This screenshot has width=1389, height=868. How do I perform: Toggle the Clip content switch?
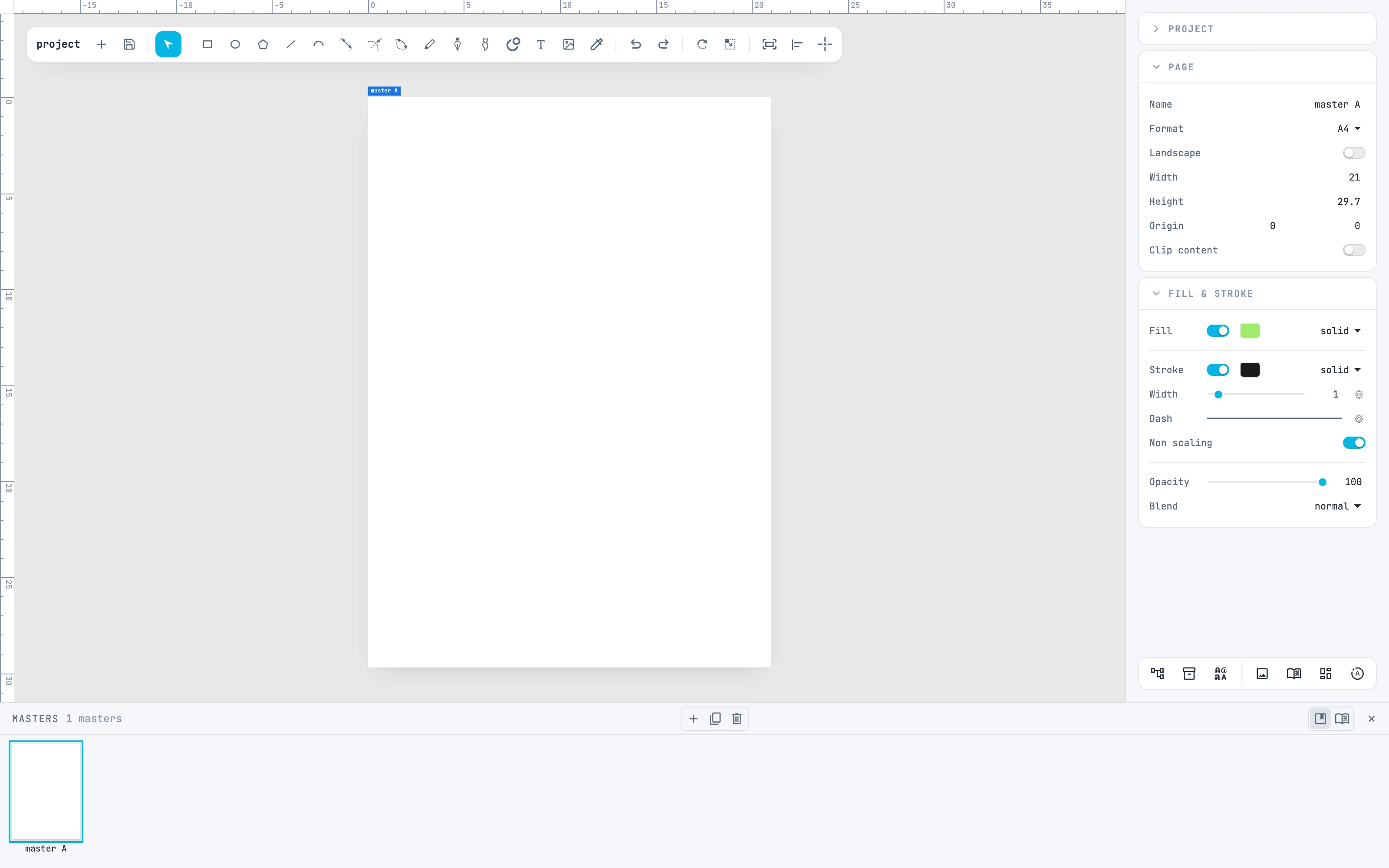tap(1353, 250)
